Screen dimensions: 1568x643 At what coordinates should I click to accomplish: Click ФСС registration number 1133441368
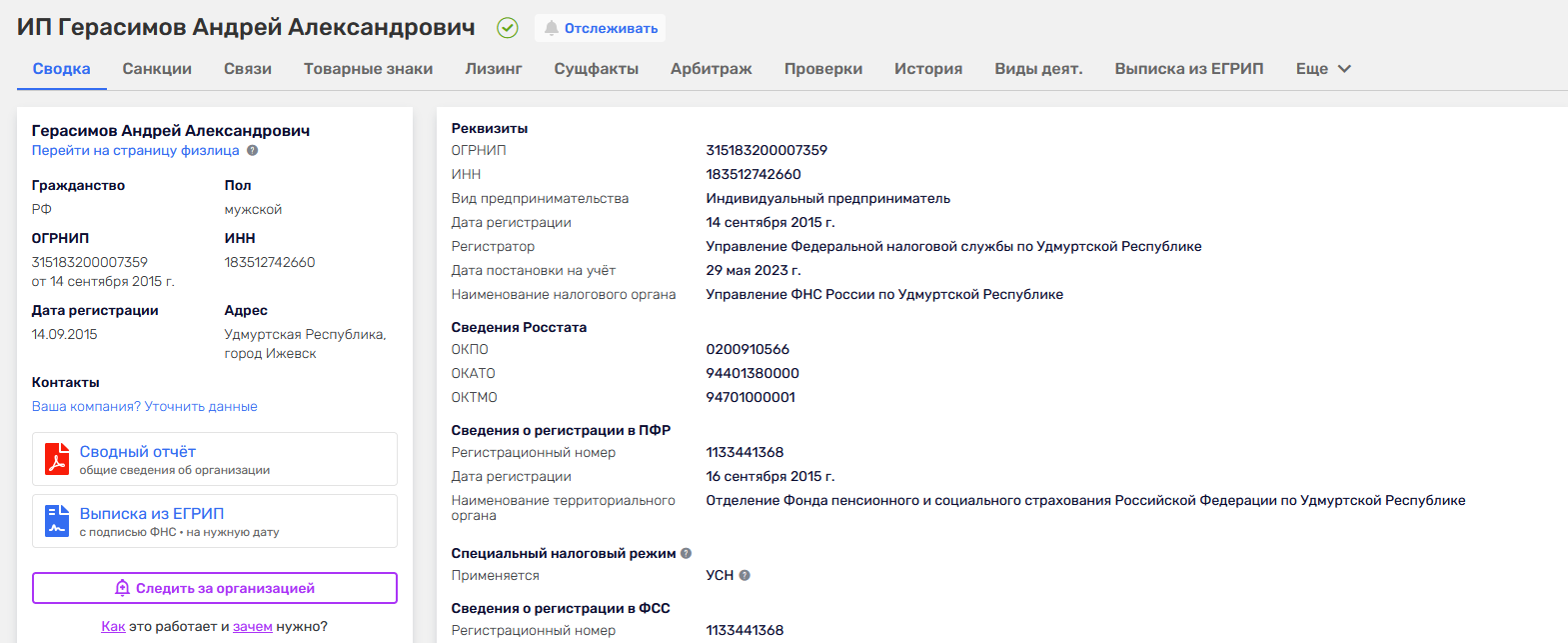[745, 631]
